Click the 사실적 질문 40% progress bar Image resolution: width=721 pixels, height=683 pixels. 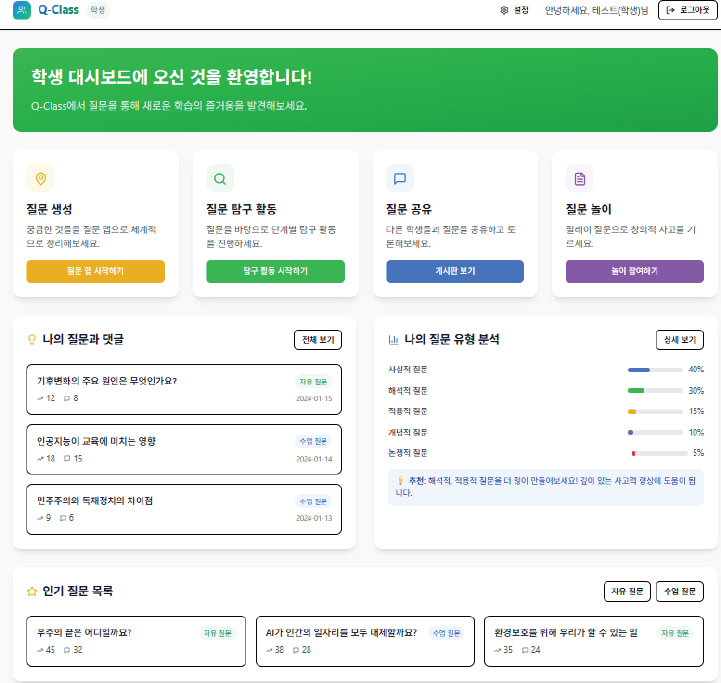pos(655,369)
